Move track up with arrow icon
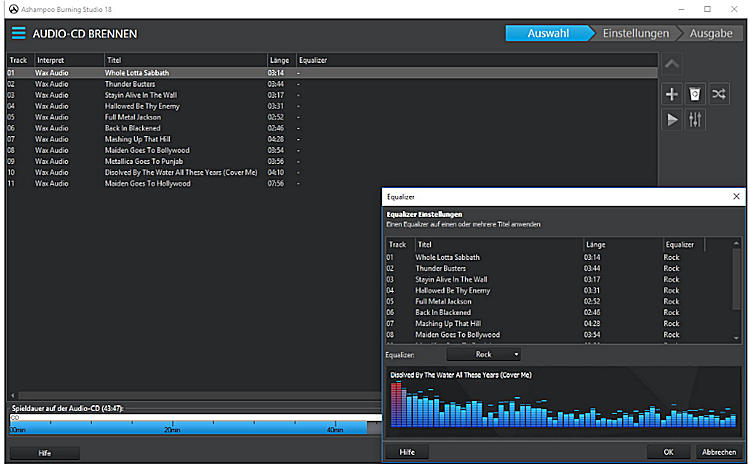The height and width of the screenshot is (466, 750). 671,65
